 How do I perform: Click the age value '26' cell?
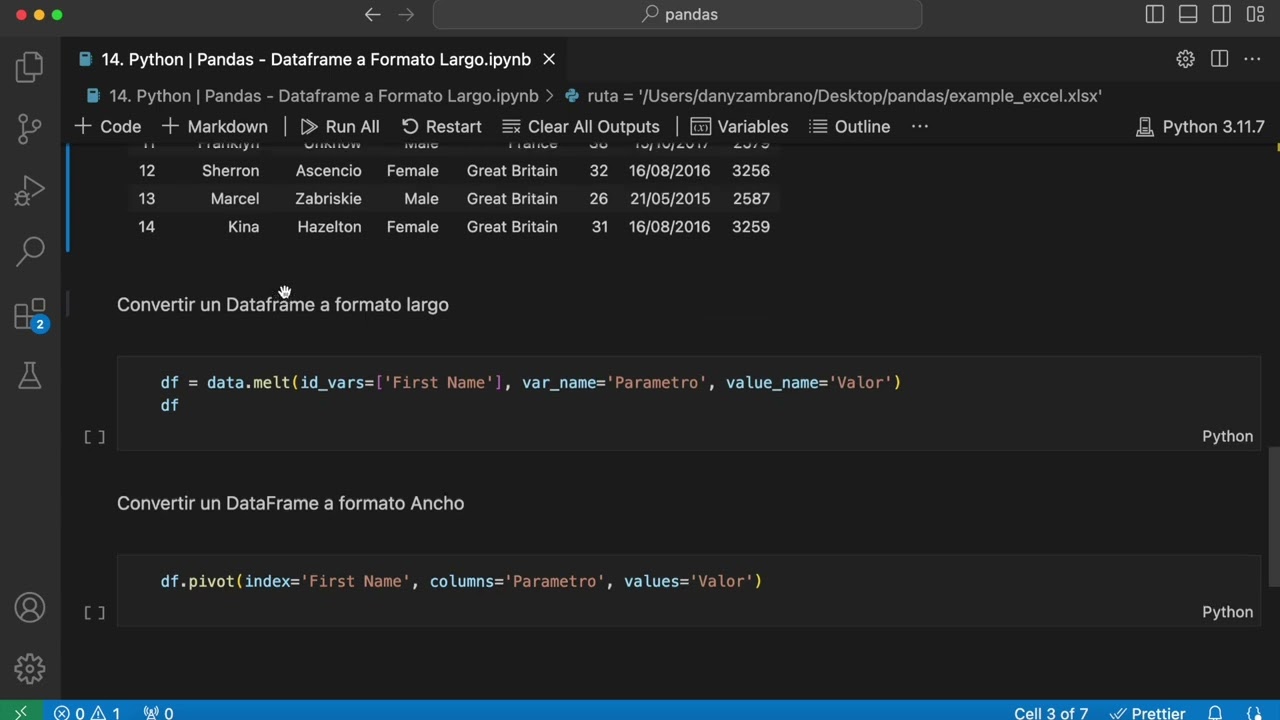pyautogui.click(x=598, y=199)
